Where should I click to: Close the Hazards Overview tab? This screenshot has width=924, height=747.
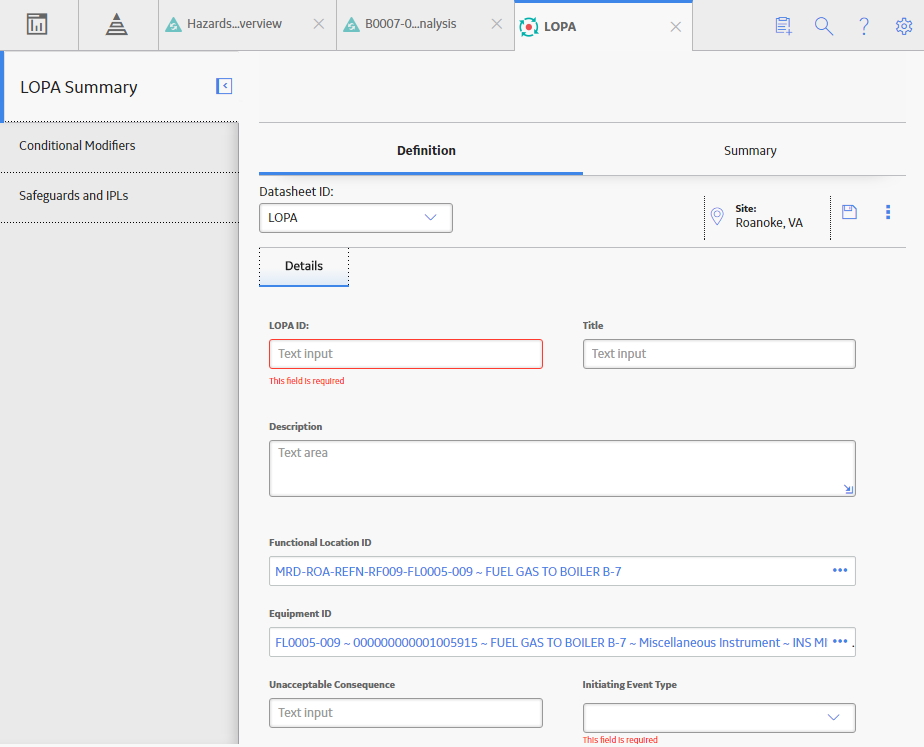click(319, 24)
